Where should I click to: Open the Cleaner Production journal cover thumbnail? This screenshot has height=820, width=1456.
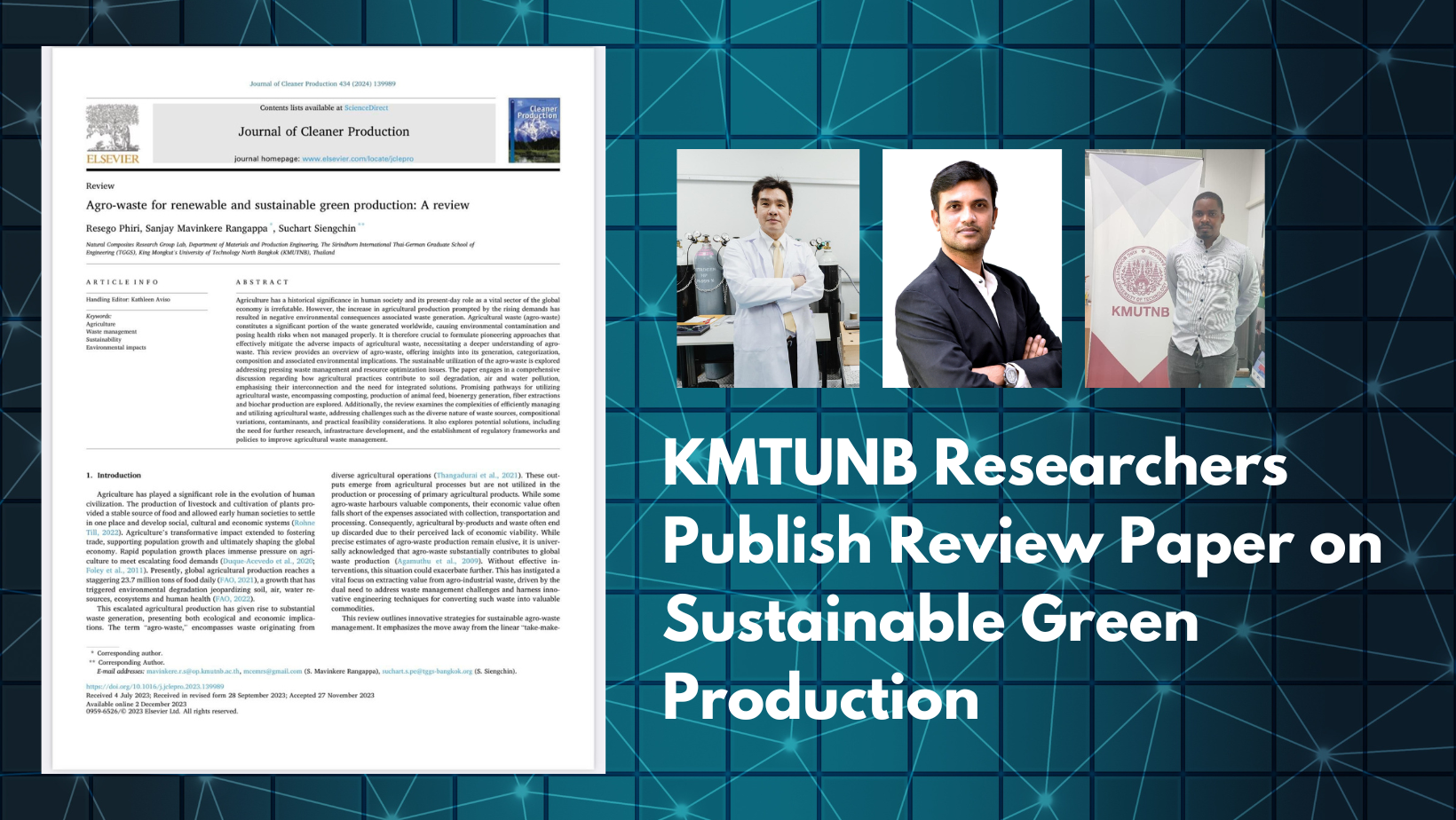tap(534, 130)
